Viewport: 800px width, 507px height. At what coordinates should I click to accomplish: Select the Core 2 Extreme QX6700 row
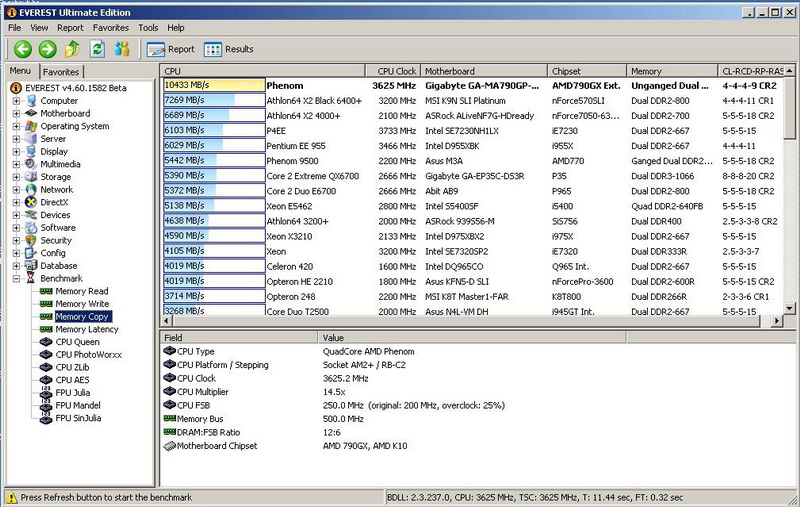pos(472,176)
